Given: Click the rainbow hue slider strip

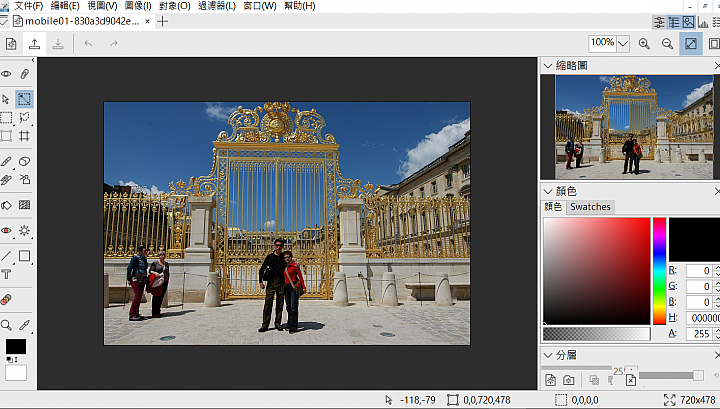Looking at the screenshot, I should click(x=659, y=271).
